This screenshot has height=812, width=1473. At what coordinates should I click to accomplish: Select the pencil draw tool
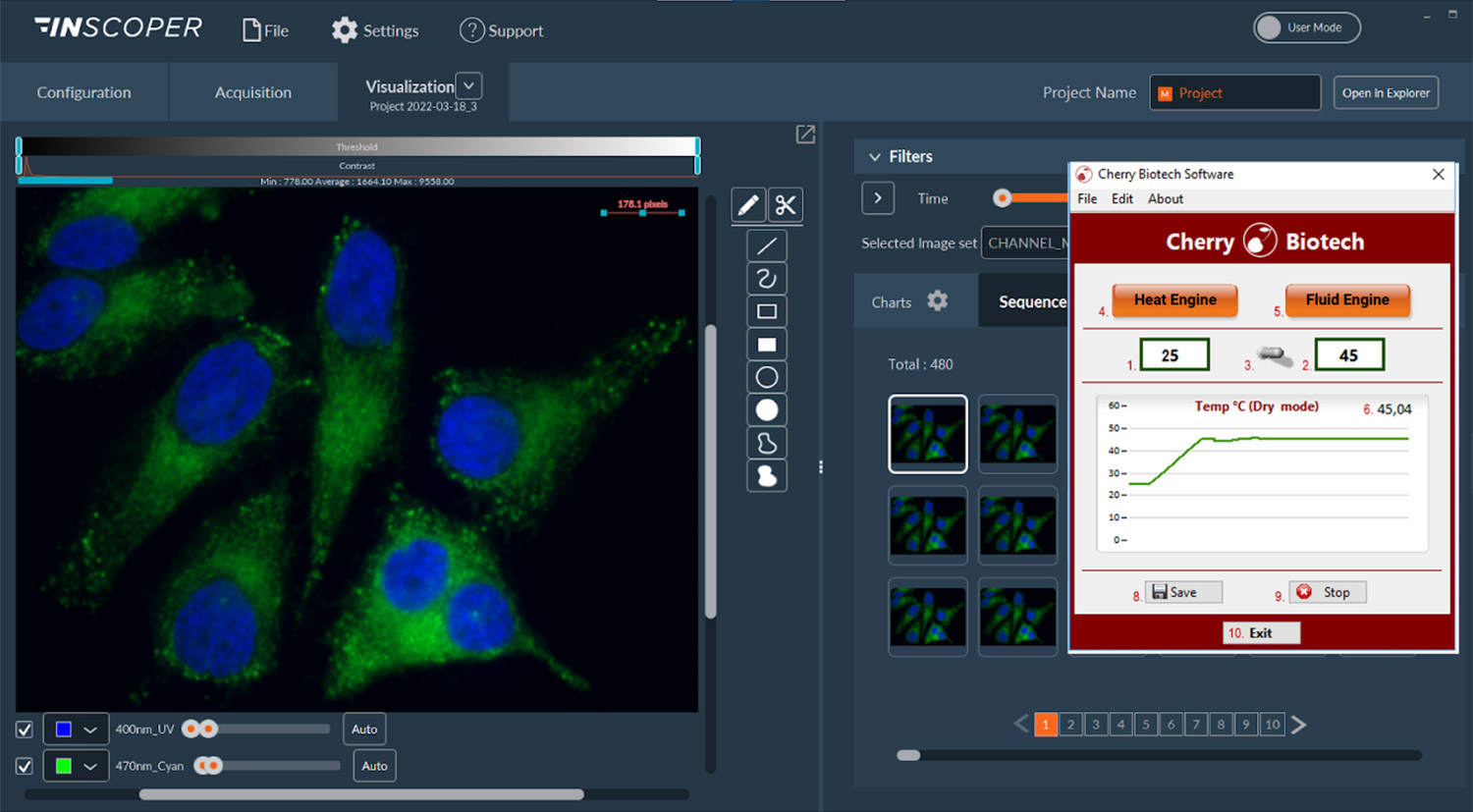pyautogui.click(x=748, y=204)
